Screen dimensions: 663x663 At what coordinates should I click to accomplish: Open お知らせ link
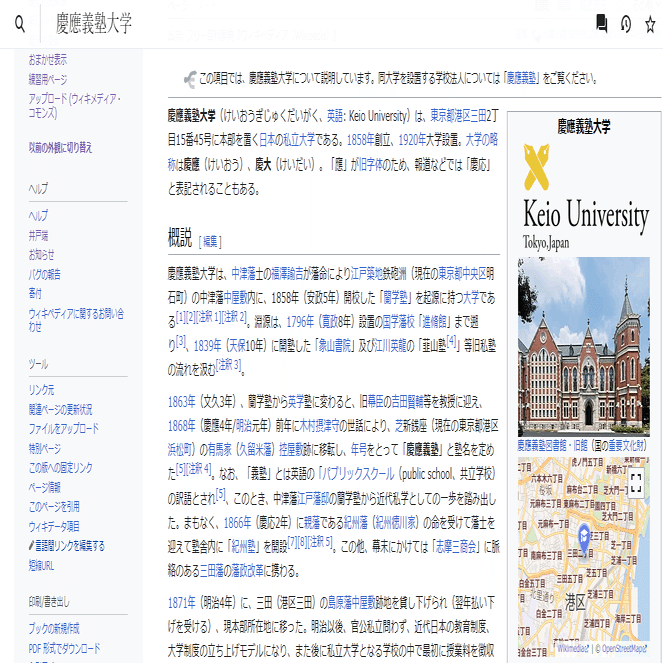[41, 255]
